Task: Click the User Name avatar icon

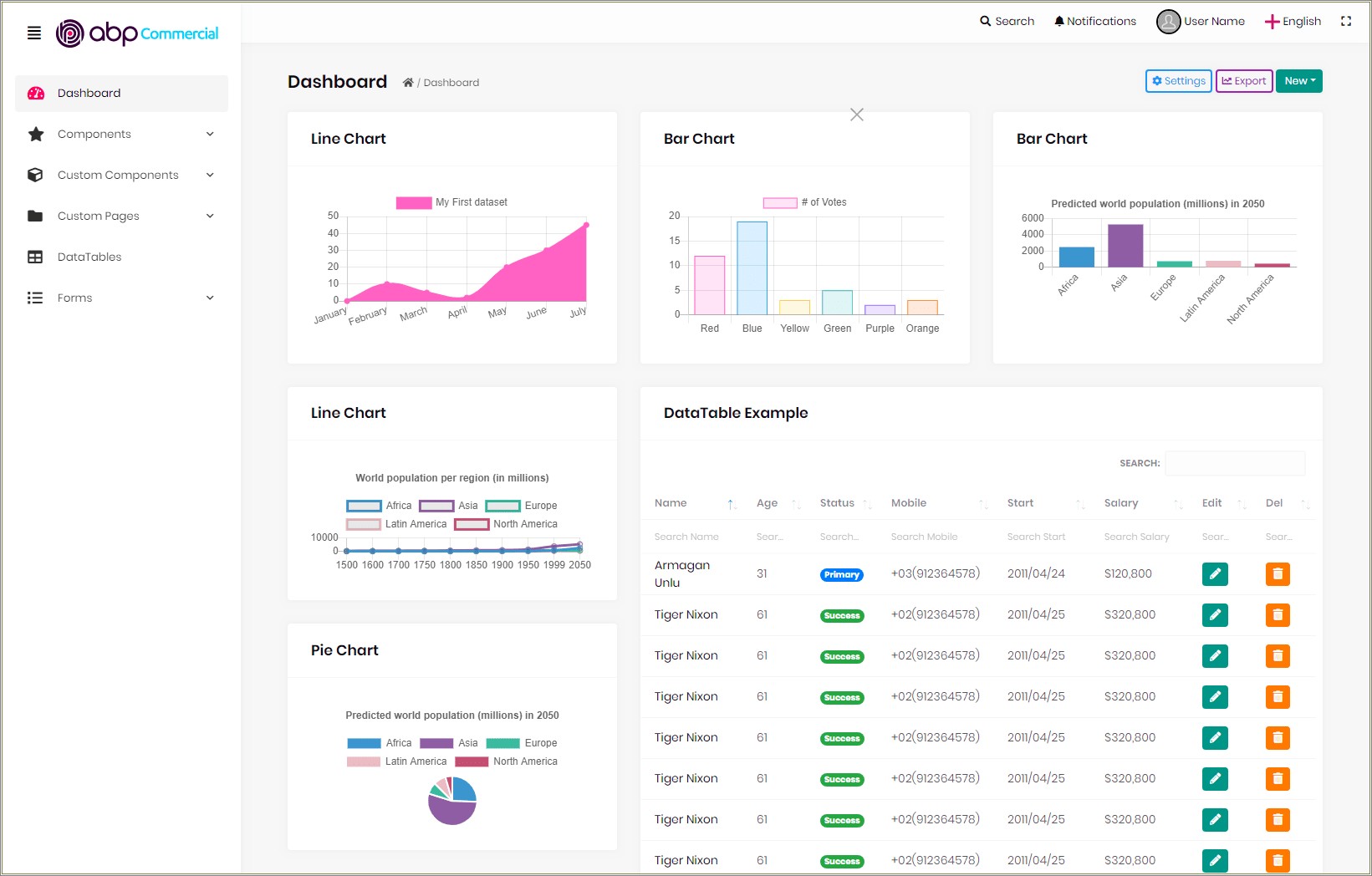Action: [x=1168, y=22]
